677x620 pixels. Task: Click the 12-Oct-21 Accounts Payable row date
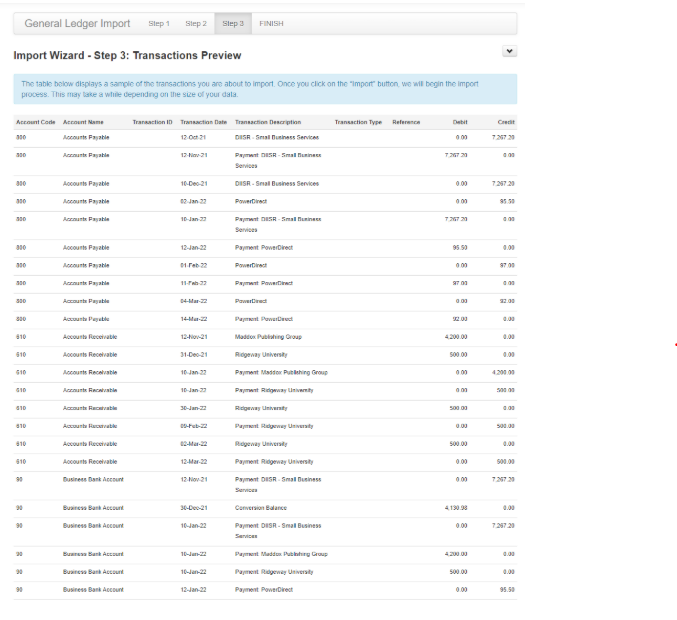click(193, 137)
